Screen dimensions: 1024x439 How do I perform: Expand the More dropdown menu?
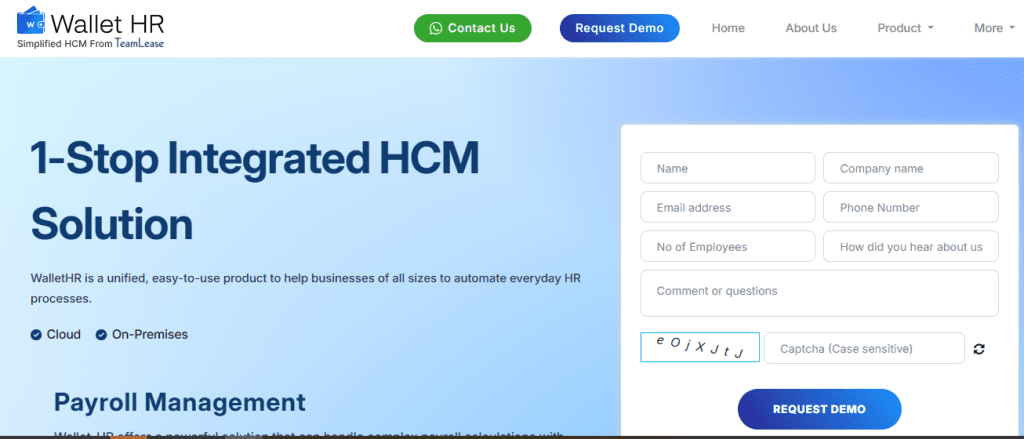[x=994, y=28]
